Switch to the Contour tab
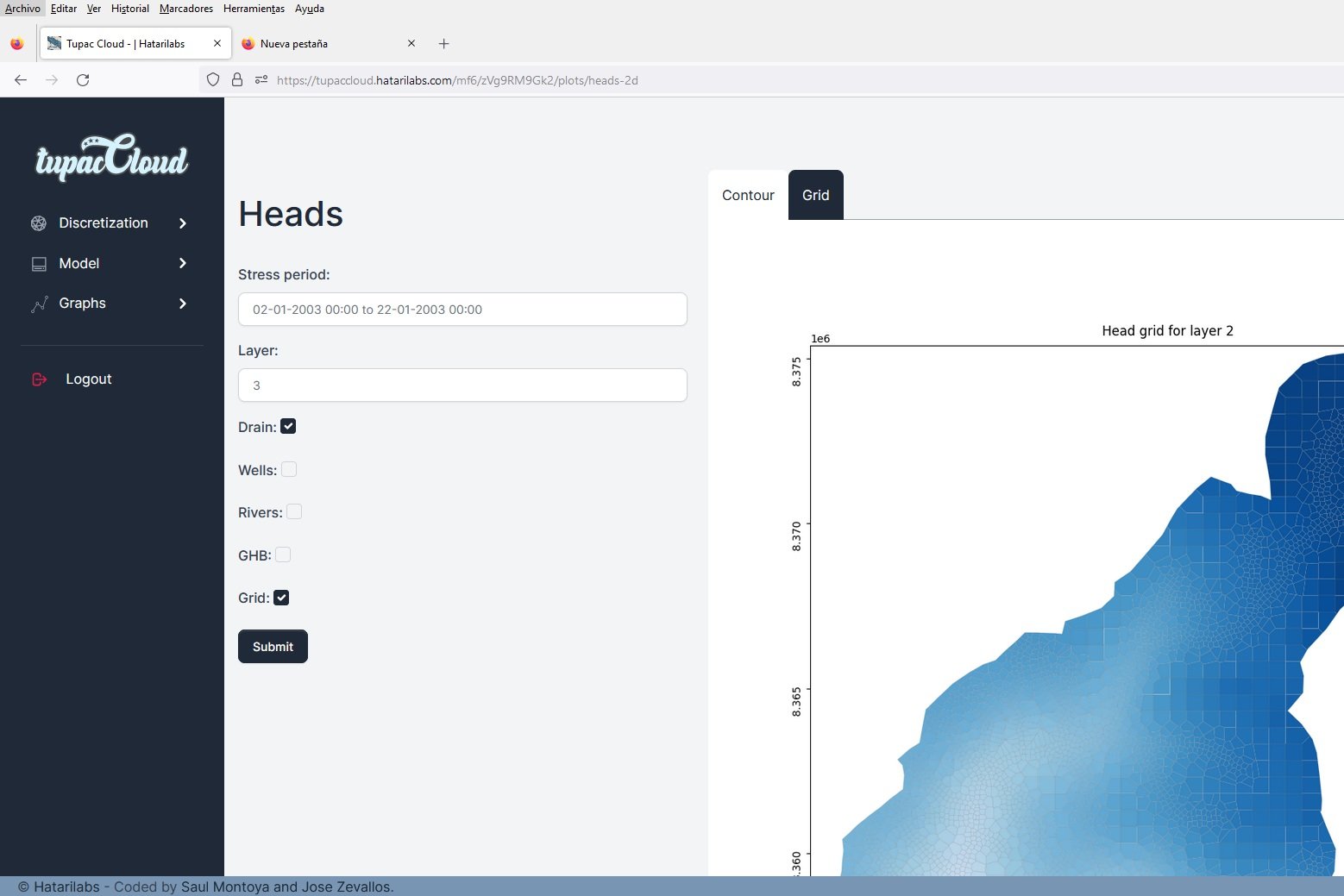Viewport: 1344px width, 896px height. pos(748,196)
